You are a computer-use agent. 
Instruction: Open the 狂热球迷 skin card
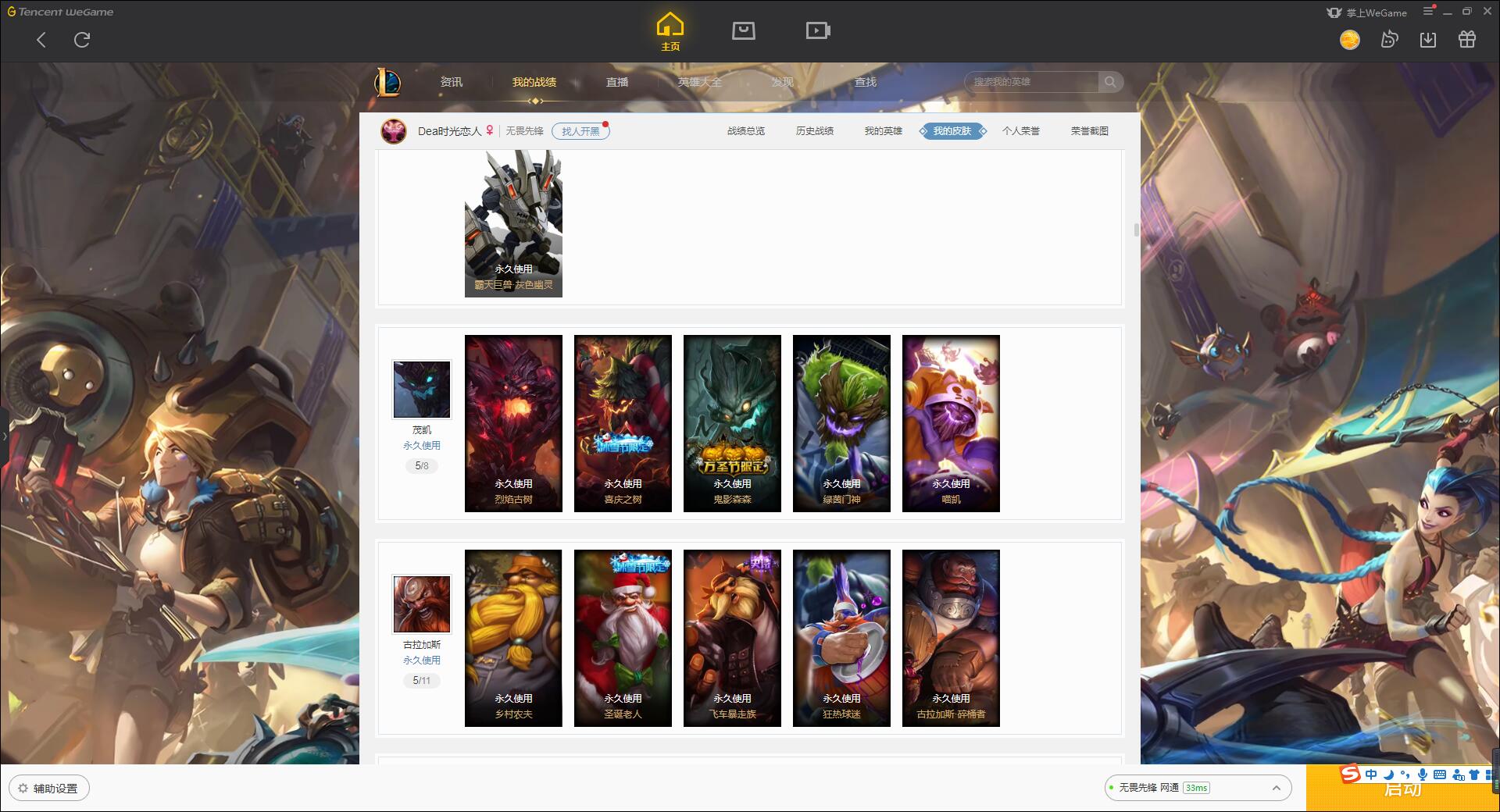(x=841, y=638)
